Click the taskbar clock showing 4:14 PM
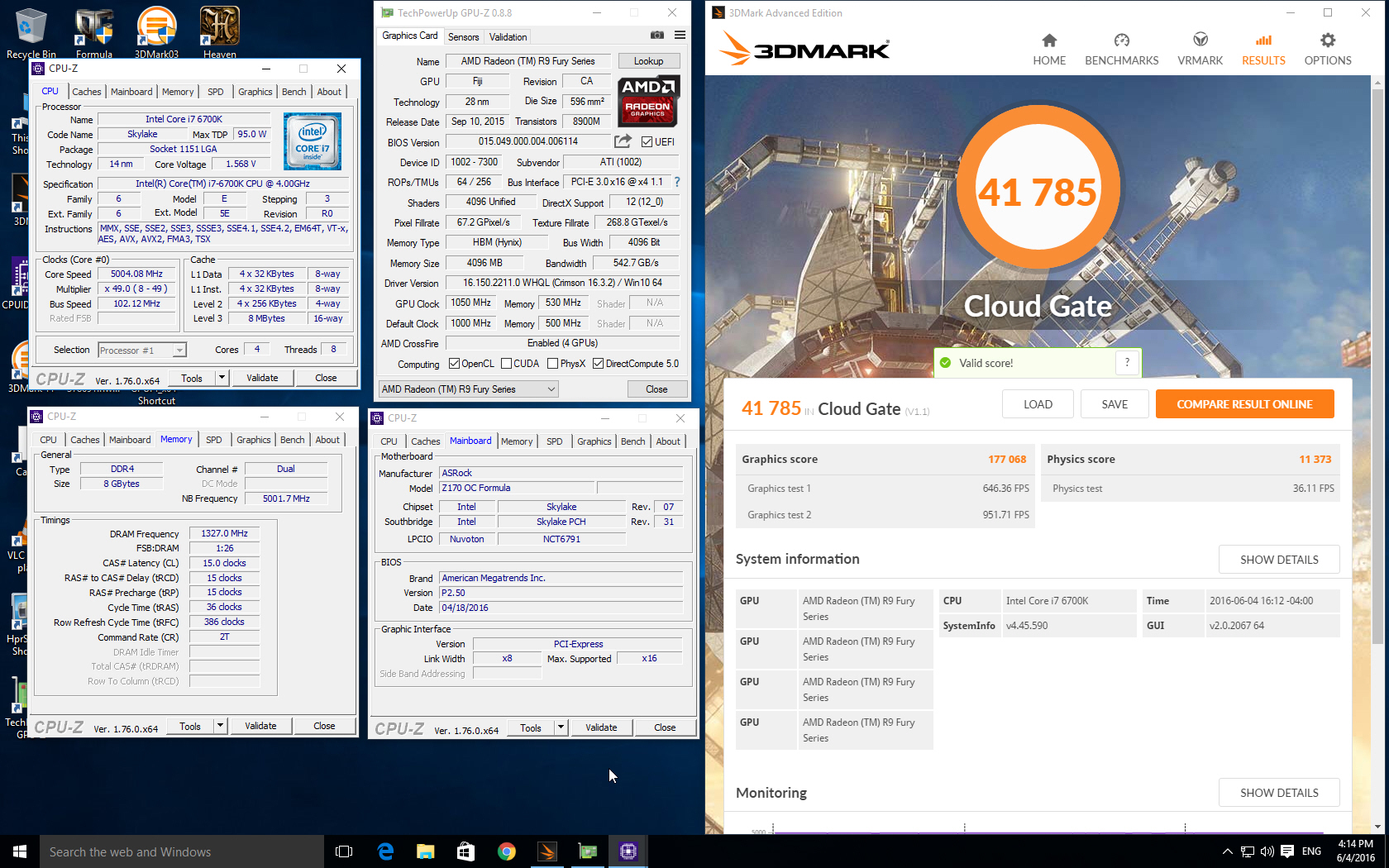The image size is (1389, 868). tap(1355, 851)
